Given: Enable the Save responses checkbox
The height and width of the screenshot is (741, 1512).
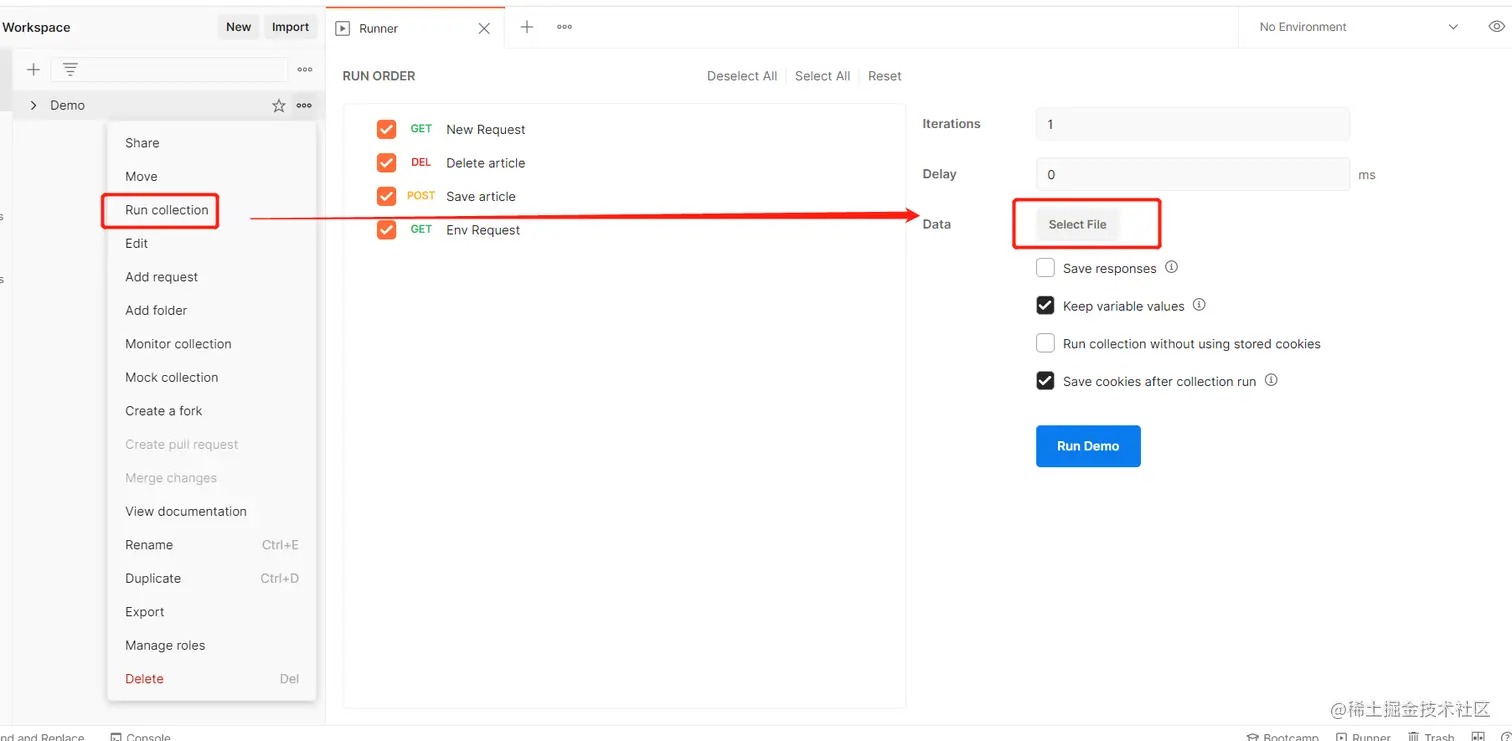Looking at the screenshot, I should pyautogui.click(x=1046, y=268).
